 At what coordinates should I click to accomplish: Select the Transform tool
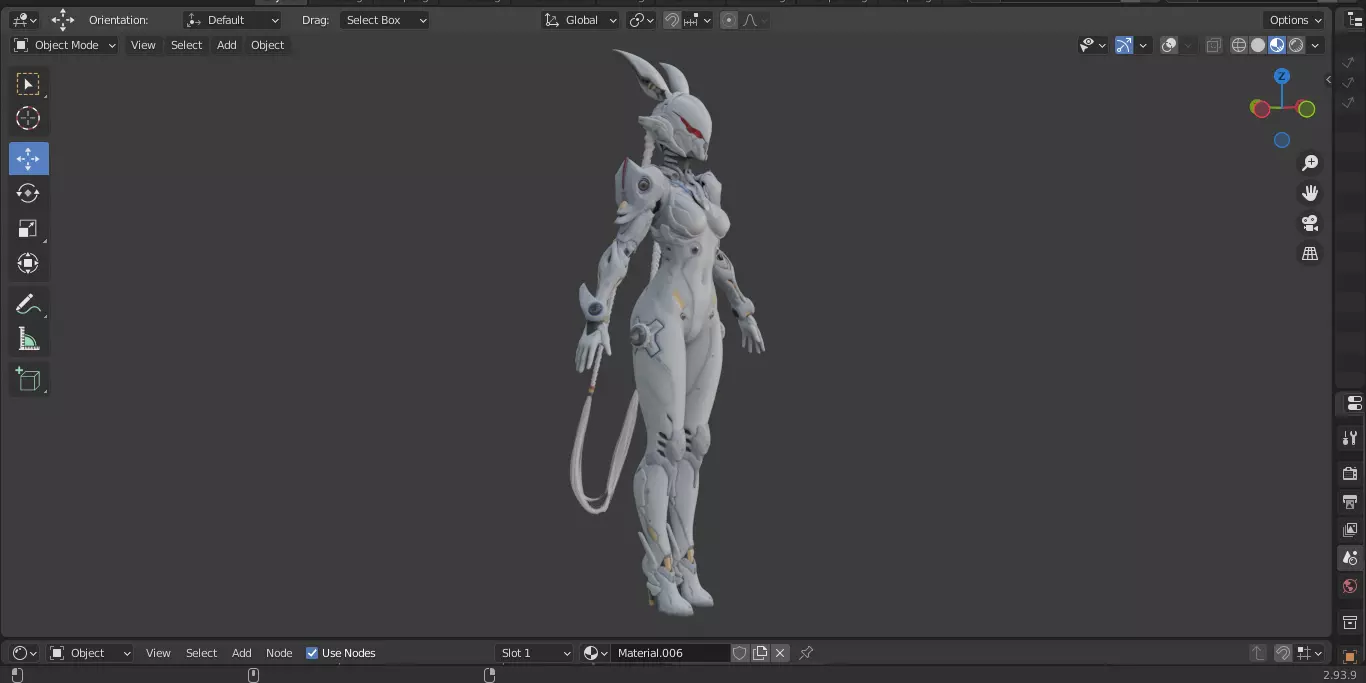click(28, 263)
